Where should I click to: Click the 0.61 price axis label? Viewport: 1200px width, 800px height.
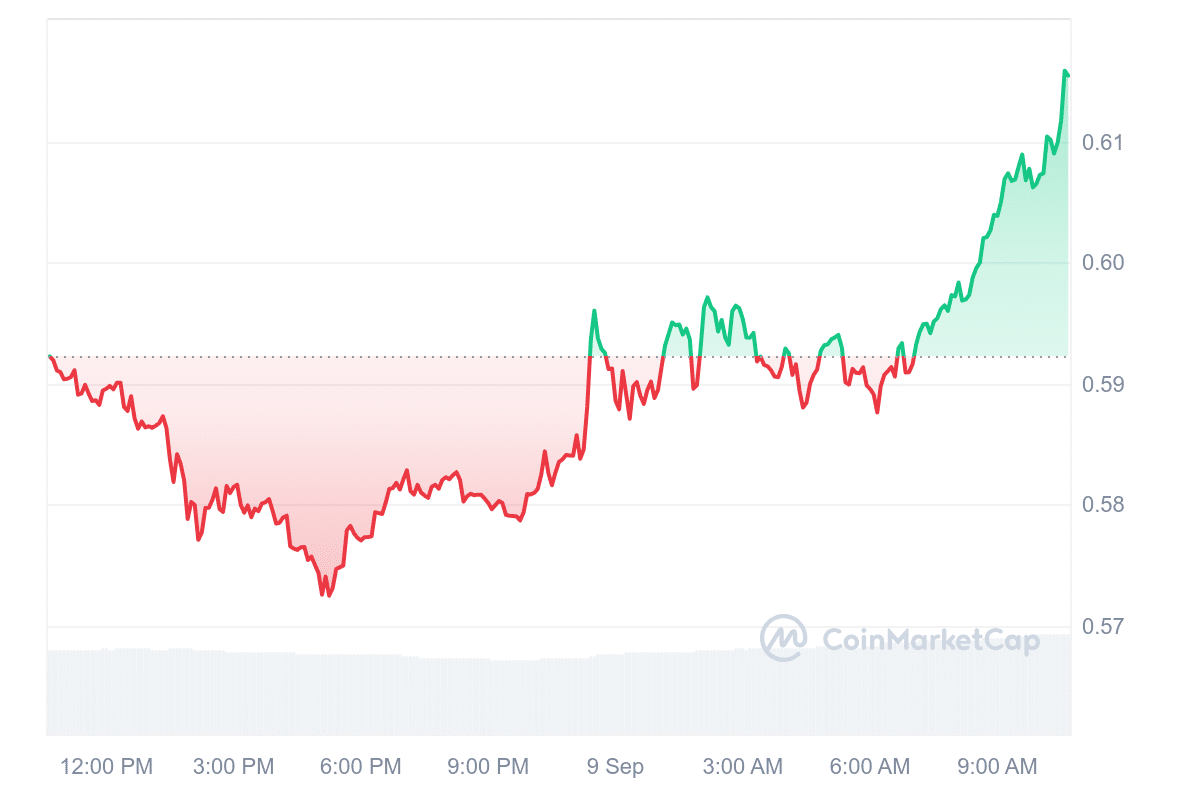coord(1103,142)
